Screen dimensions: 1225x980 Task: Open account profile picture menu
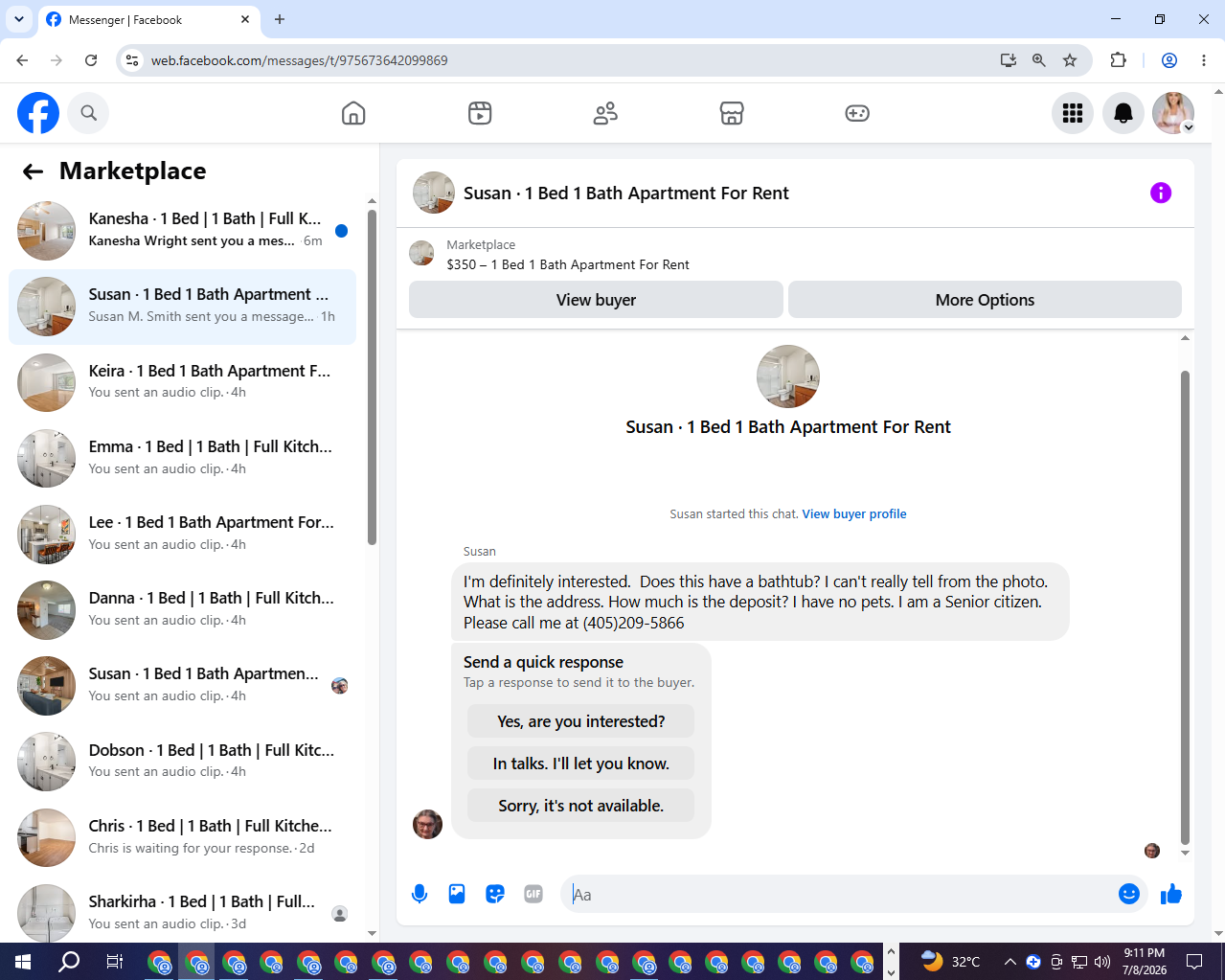(1173, 113)
